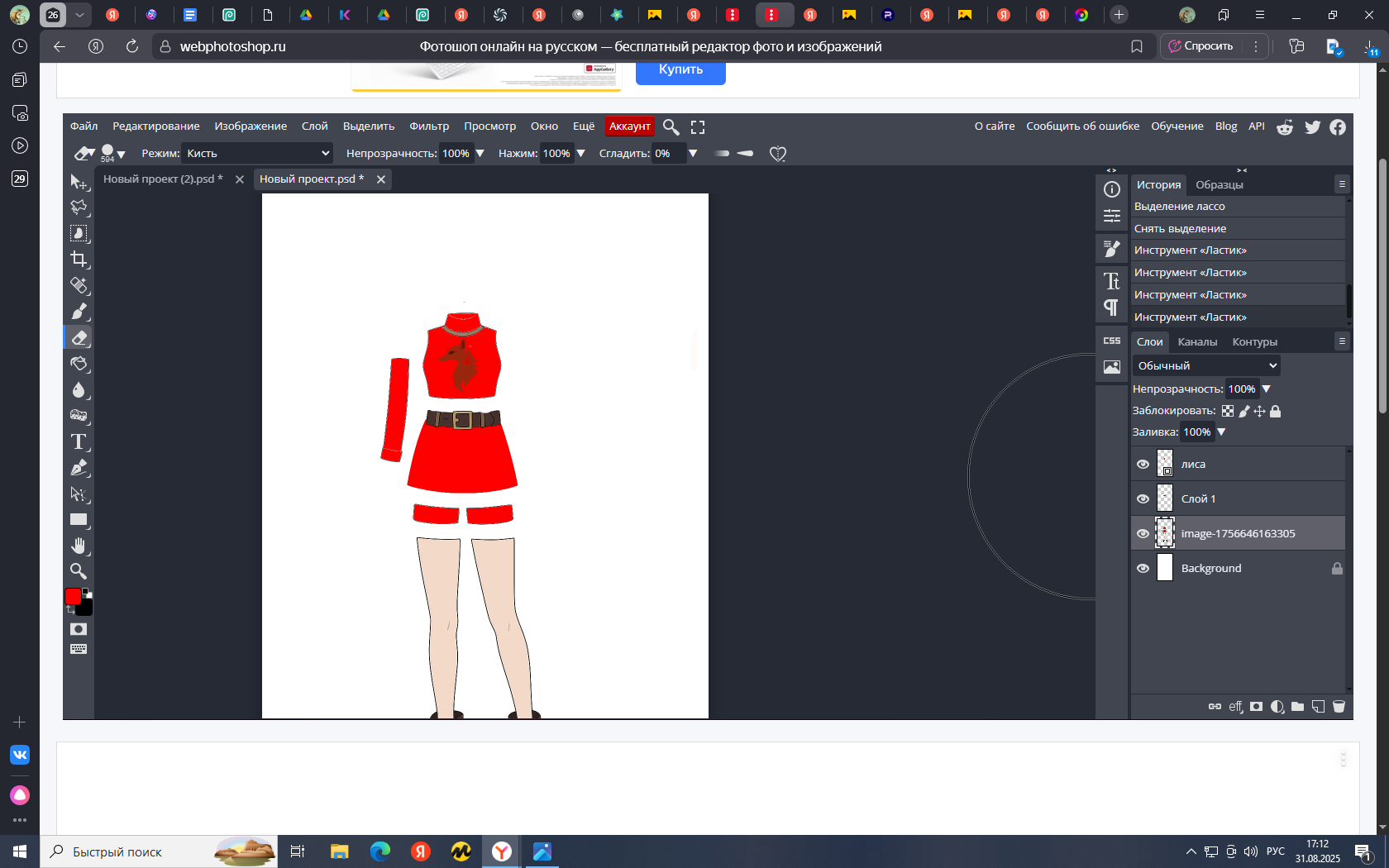Image resolution: width=1389 pixels, height=868 pixels.
Task: Select the Brush tool in toolbar
Action: [x=79, y=312]
